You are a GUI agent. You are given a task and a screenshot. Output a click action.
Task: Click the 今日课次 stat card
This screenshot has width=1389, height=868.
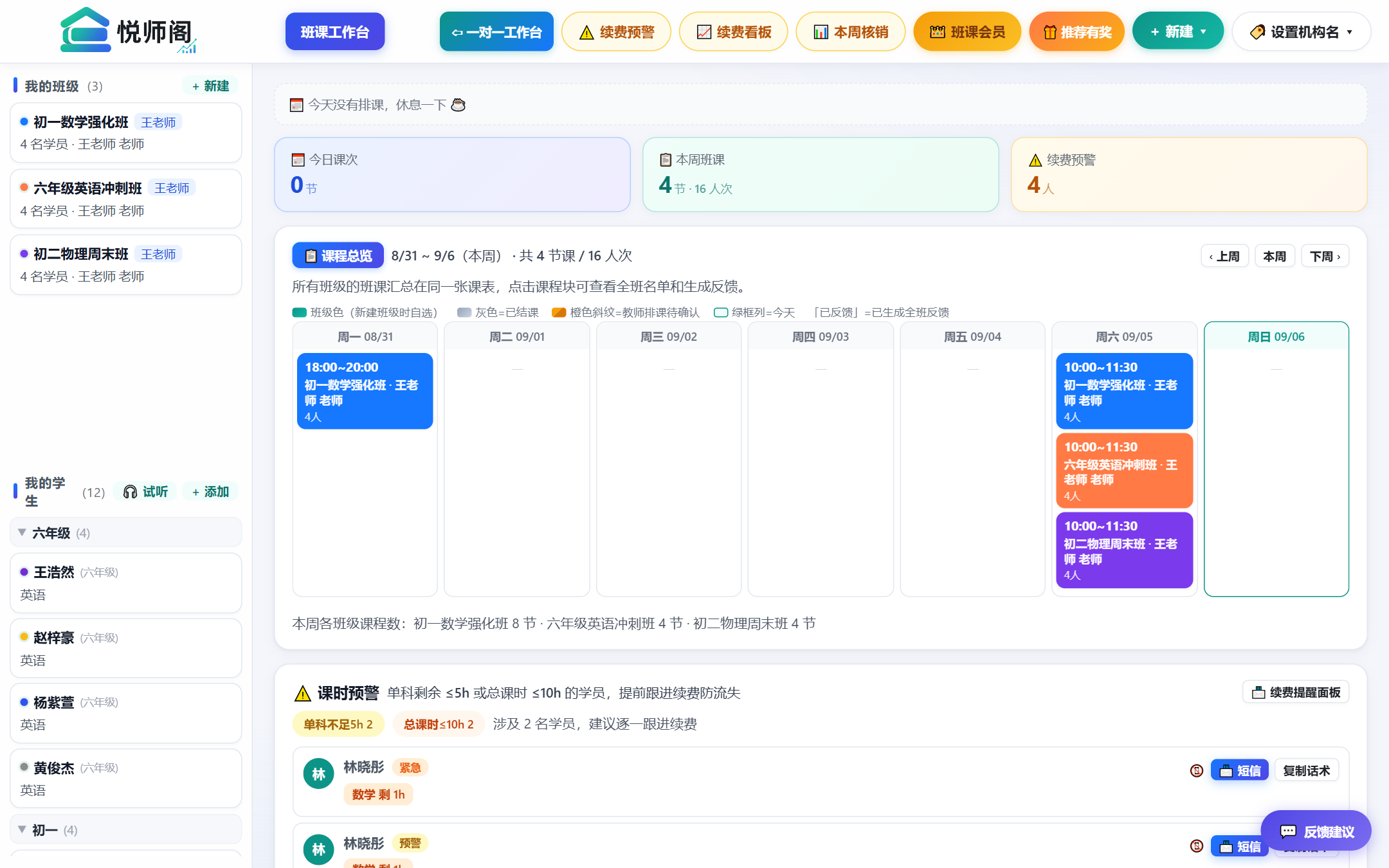(452, 174)
